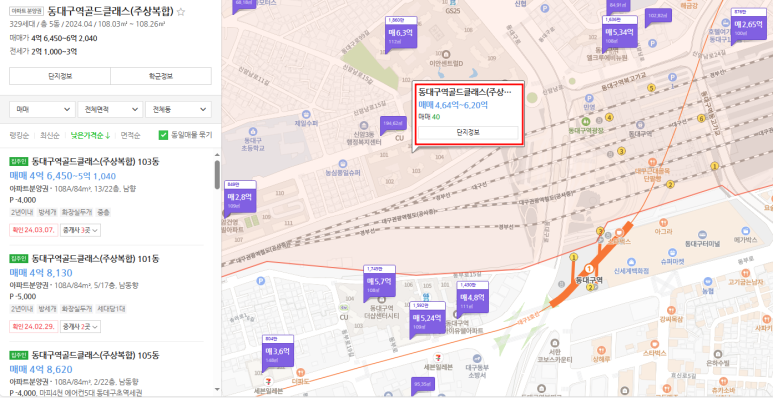Click the 신세계백화점 map icon
The width and height of the screenshot is (773, 398).
pyautogui.click(x=633, y=262)
